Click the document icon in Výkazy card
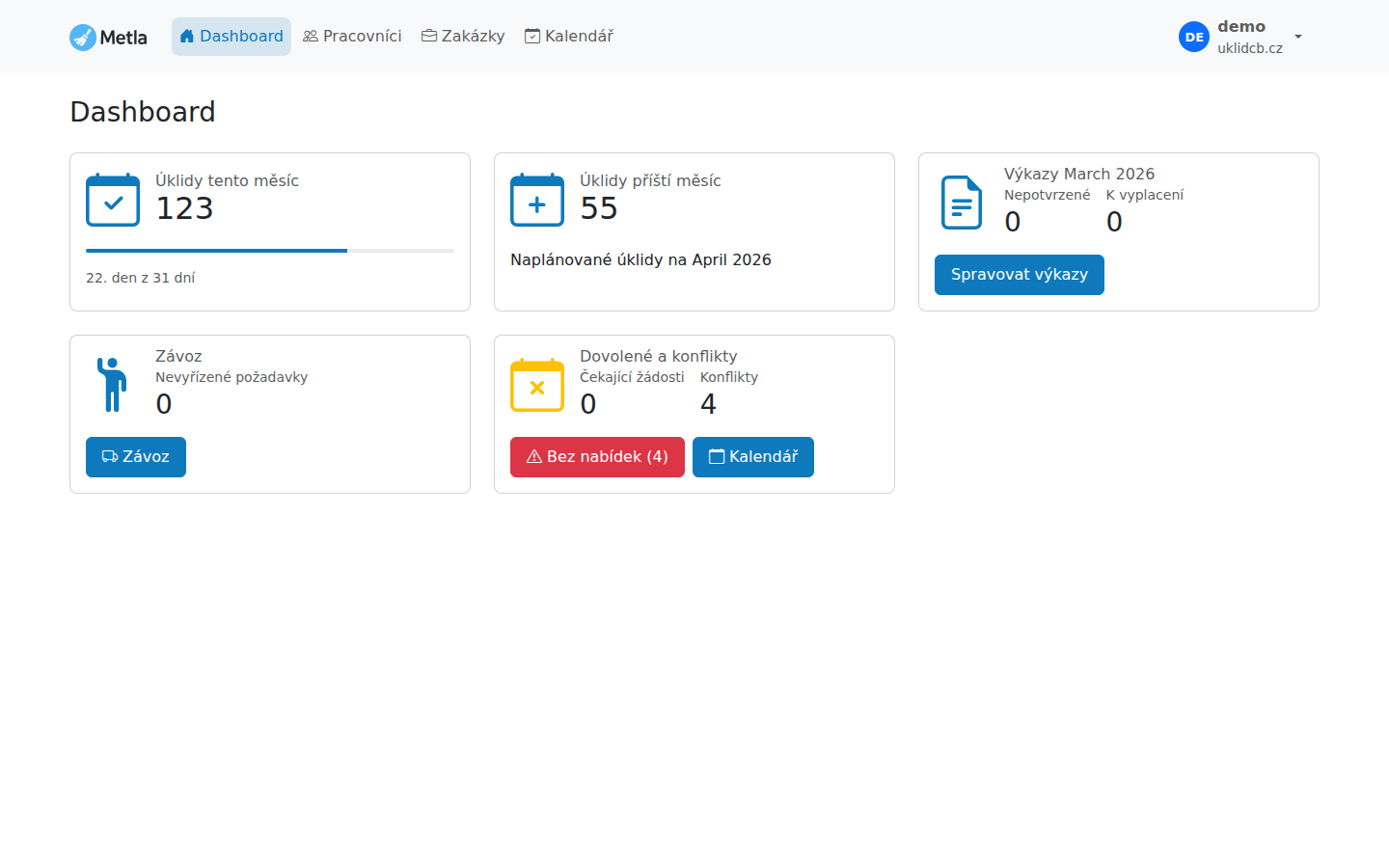Viewport: 1389px width, 868px height. [x=962, y=203]
